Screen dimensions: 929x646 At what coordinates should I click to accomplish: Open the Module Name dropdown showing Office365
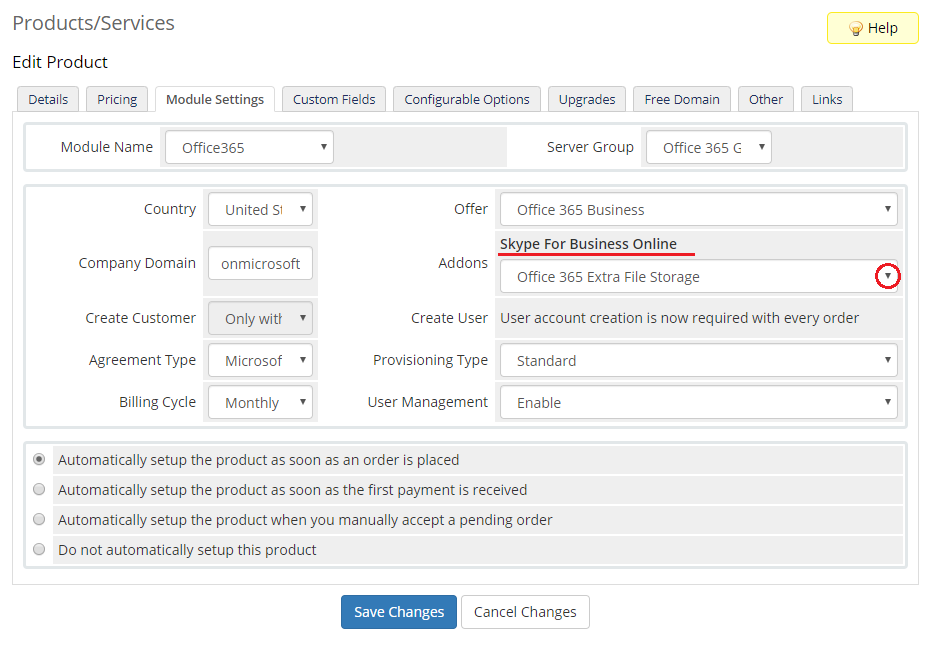pos(249,147)
